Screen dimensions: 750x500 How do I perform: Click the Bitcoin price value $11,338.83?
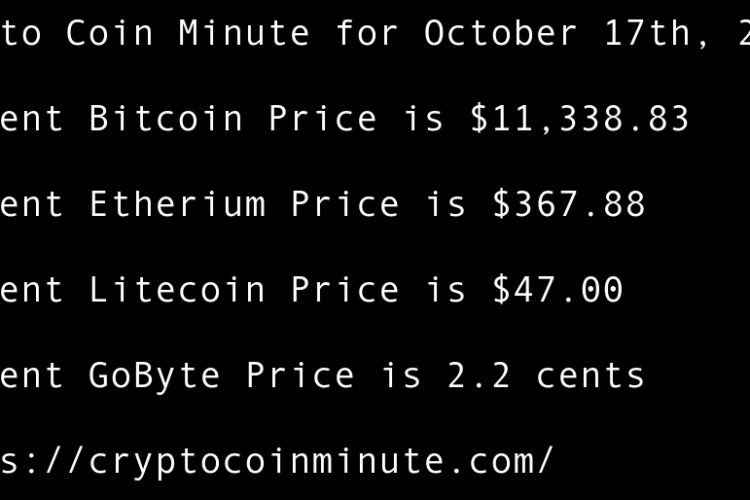coord(580,119)
